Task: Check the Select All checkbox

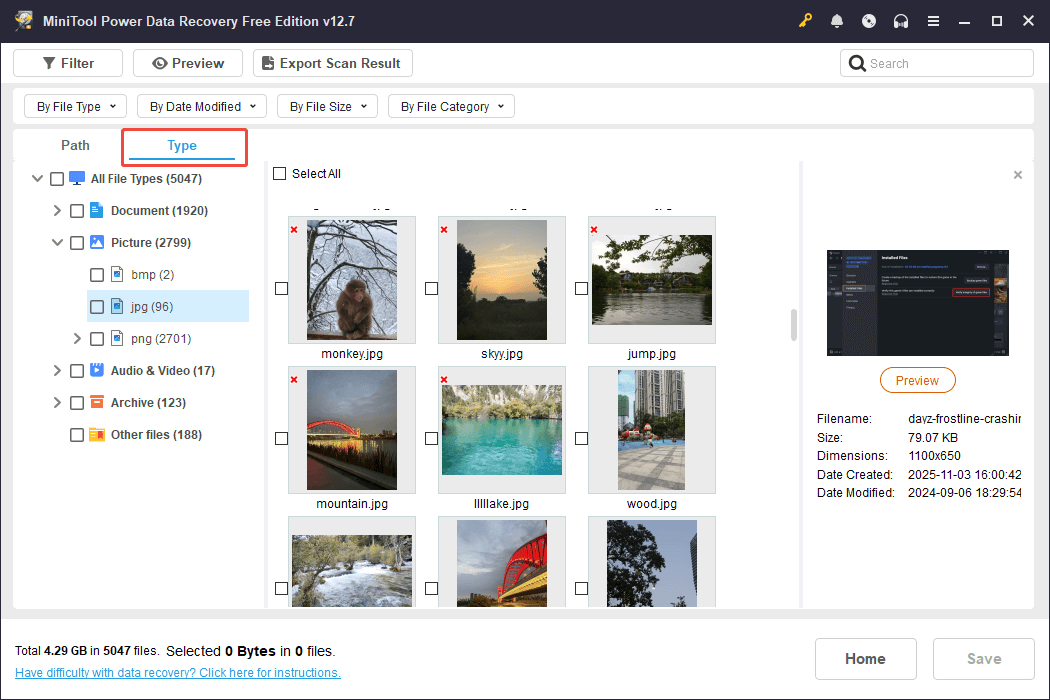Action: coord(280,174)
